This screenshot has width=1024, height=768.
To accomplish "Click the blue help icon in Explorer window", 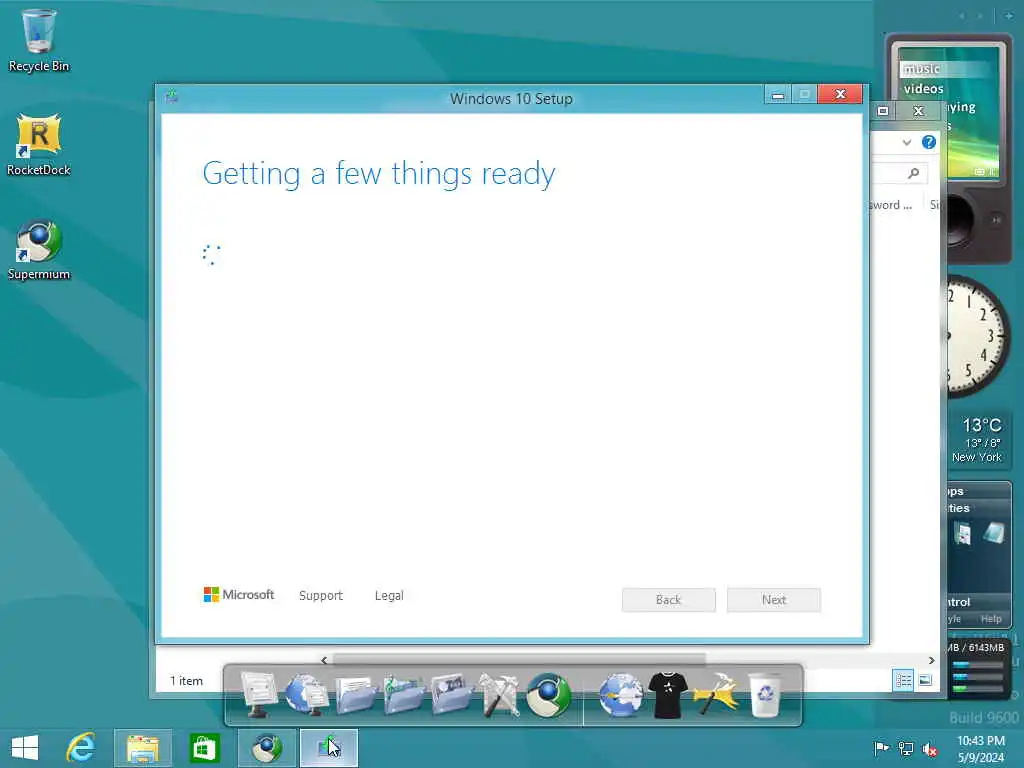I will pos(929,142).
